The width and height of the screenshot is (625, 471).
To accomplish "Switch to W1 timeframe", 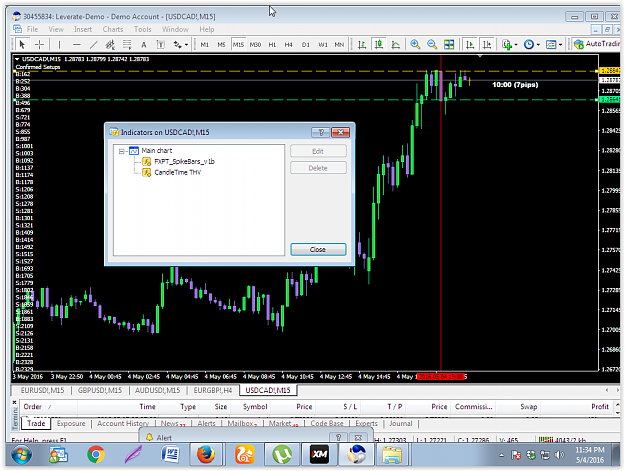I will coord(323,45).
